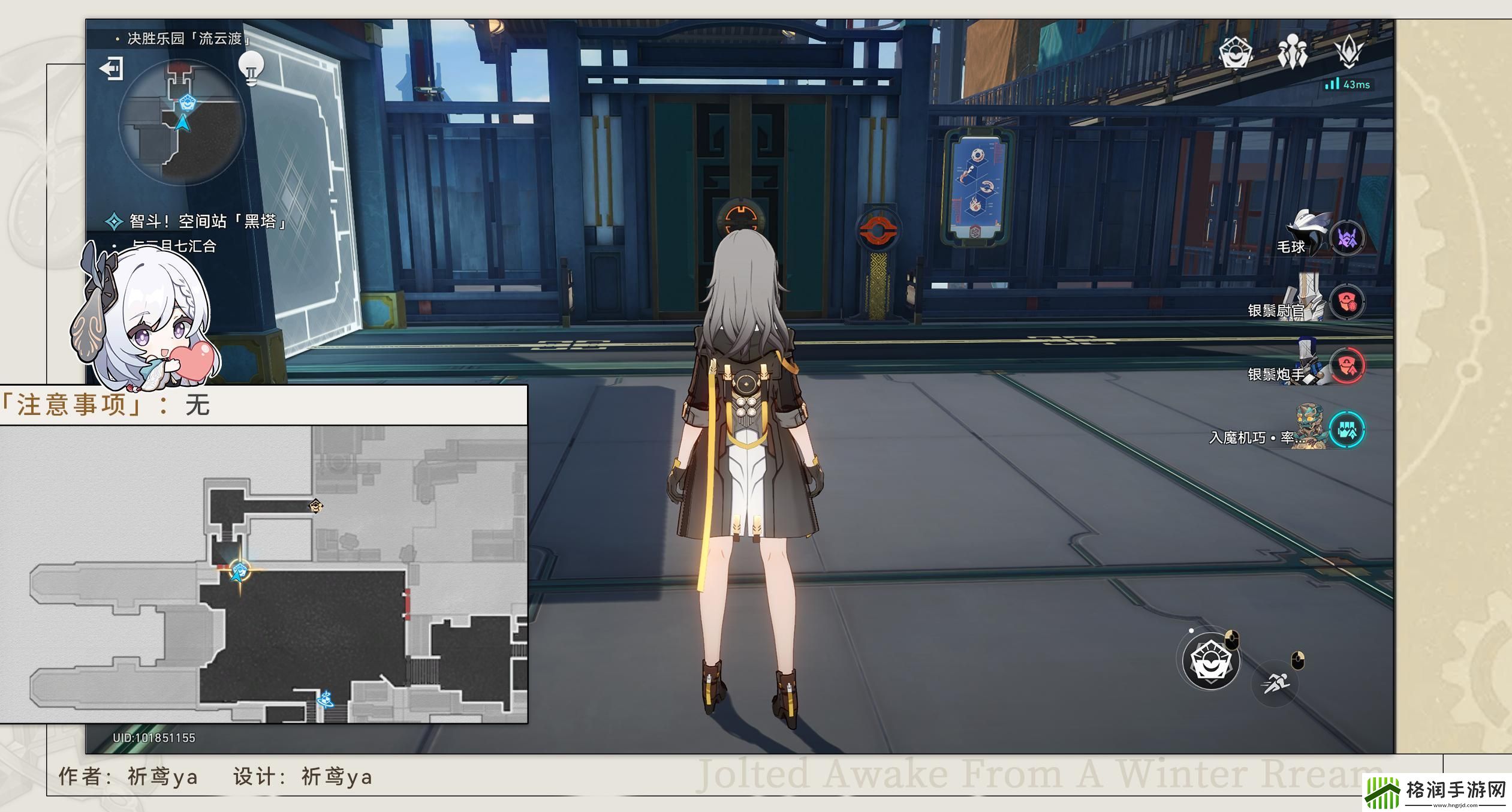Click the exit area door icon
1512x812 pixels.
pos(112,68)
